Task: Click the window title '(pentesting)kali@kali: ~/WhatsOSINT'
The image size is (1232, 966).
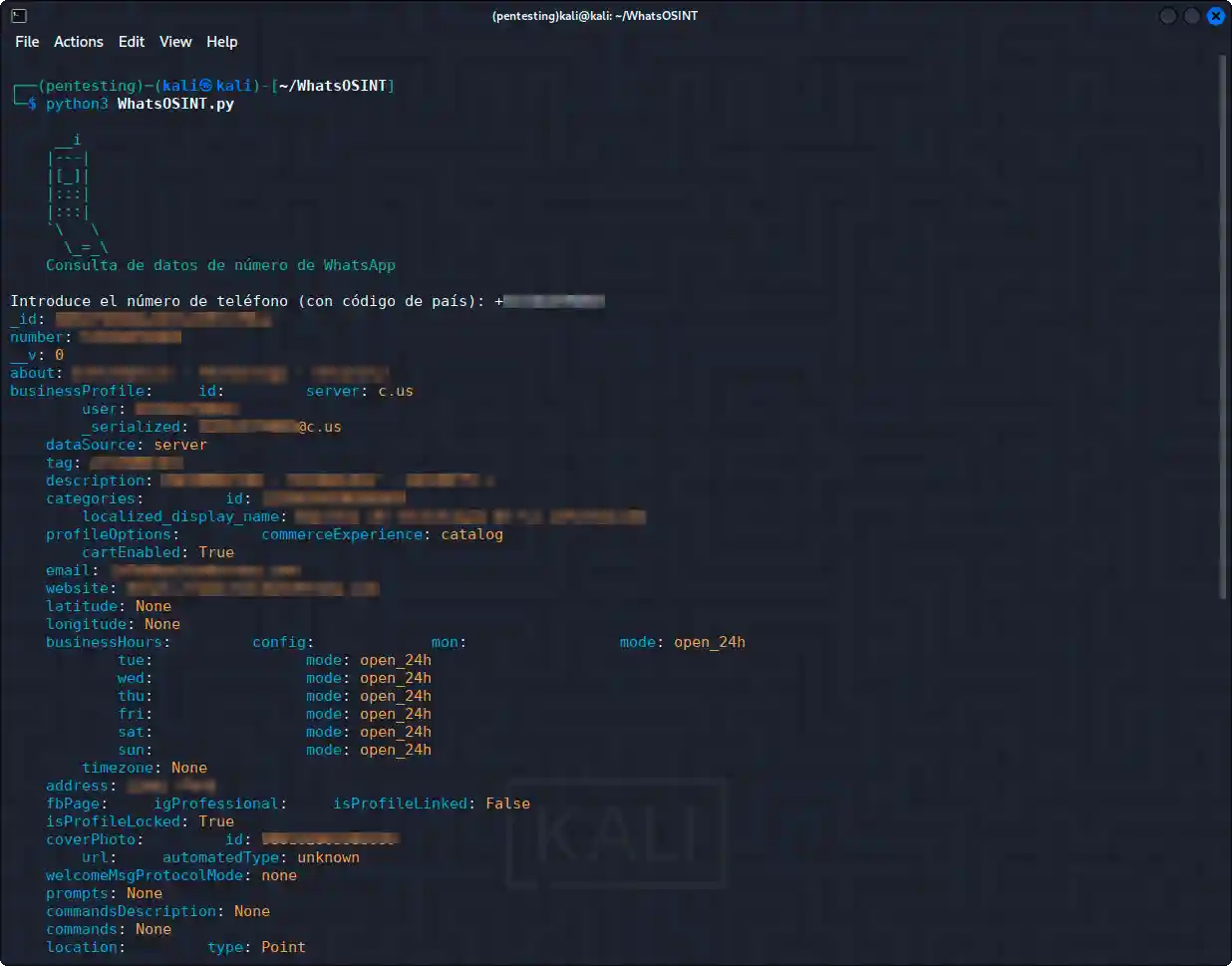Action: (x=595, y=16)
